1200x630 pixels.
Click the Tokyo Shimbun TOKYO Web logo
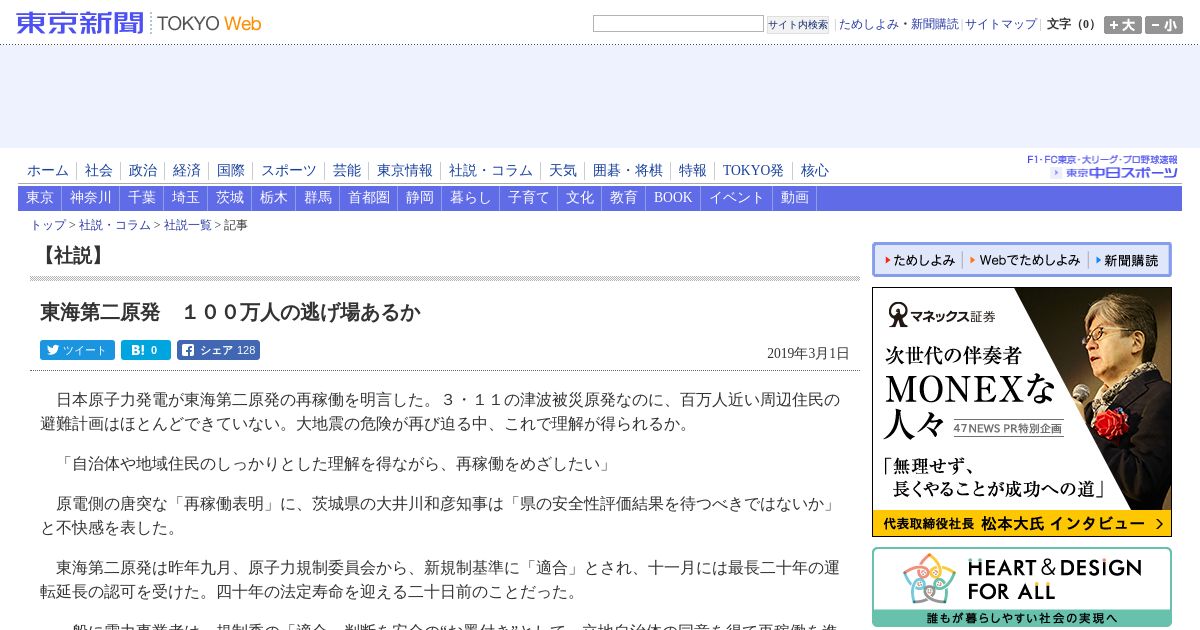coord(139,23)
